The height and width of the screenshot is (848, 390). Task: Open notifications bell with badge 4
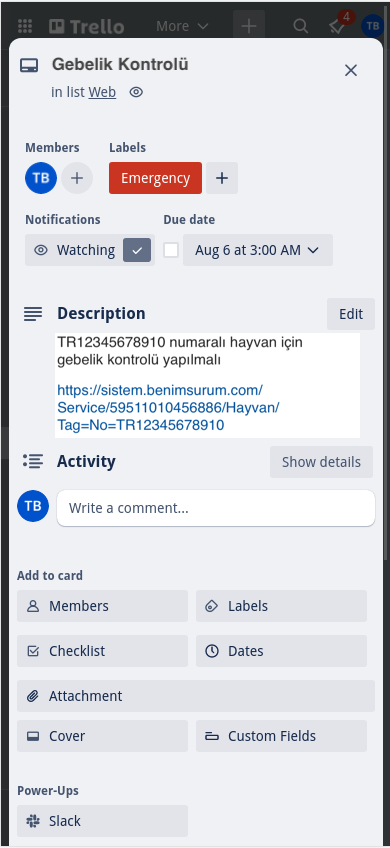pos(338,26)
